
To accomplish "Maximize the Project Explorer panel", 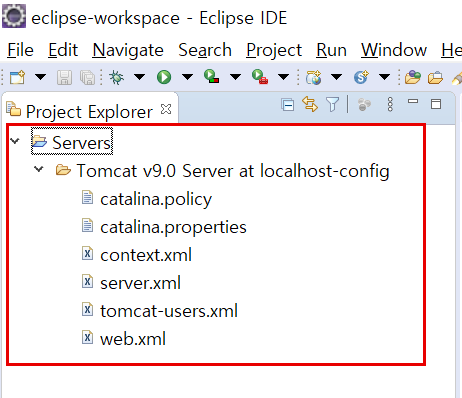I will 436,104.
